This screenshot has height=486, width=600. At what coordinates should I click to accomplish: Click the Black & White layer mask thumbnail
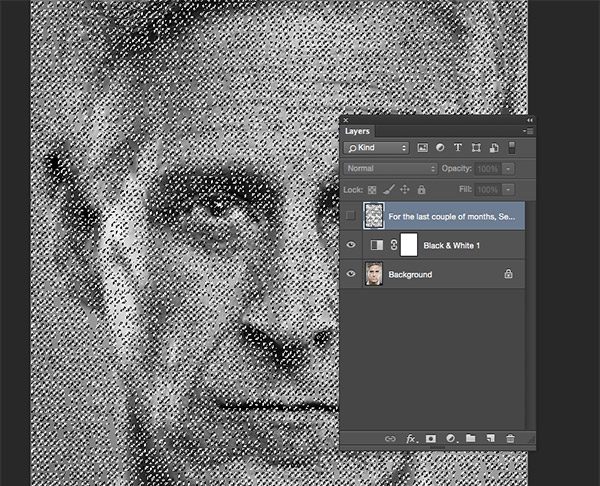[408, 245]
